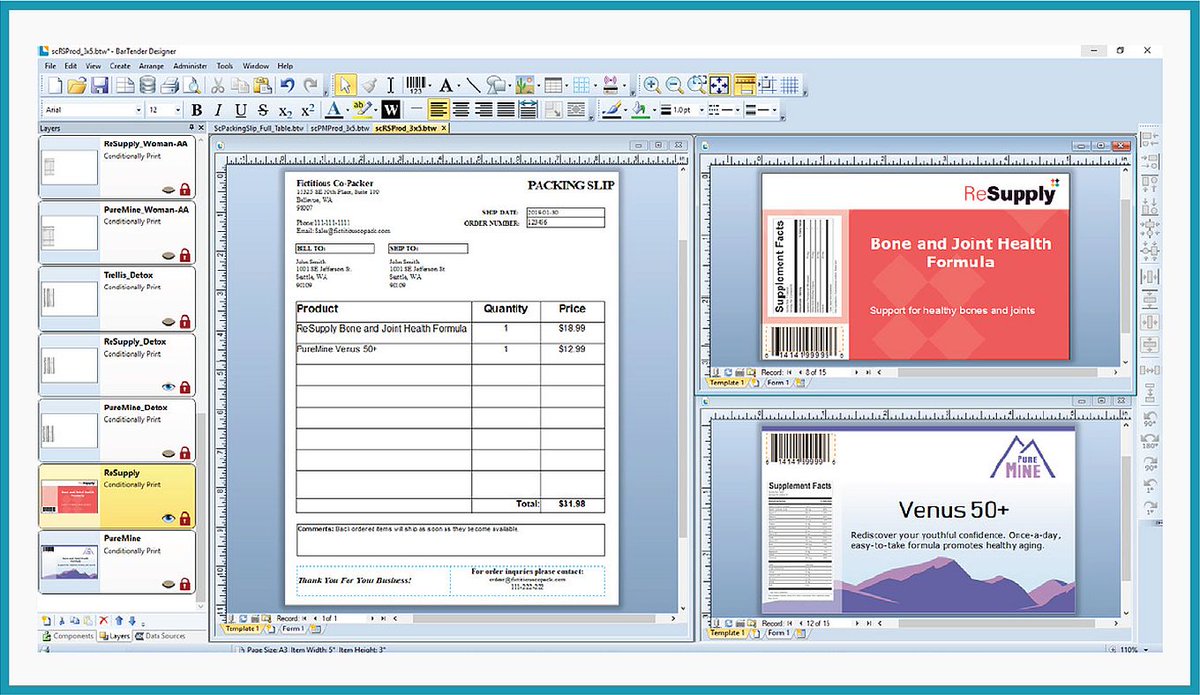The width and height of the screenshot is (1200, 695).
Task: Move layer down with blue arrow
Action: point(132,620)
